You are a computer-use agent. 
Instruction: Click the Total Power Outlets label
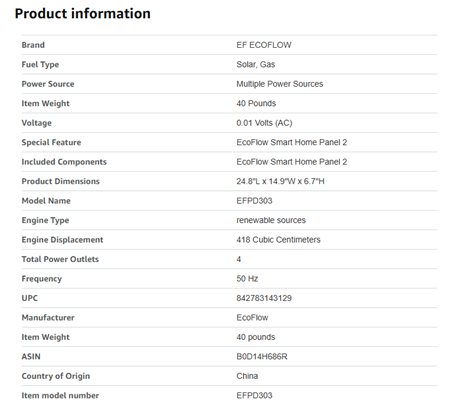click(60, 259)
